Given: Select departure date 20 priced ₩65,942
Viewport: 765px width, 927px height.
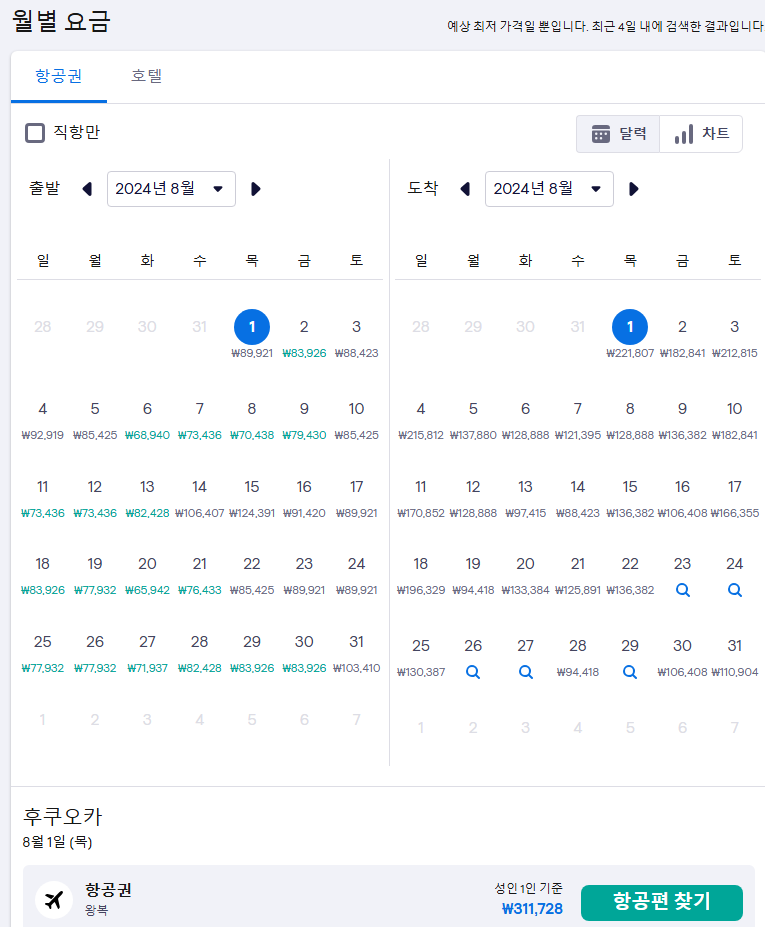Looking at the screenshot, I should pos(147,575).
